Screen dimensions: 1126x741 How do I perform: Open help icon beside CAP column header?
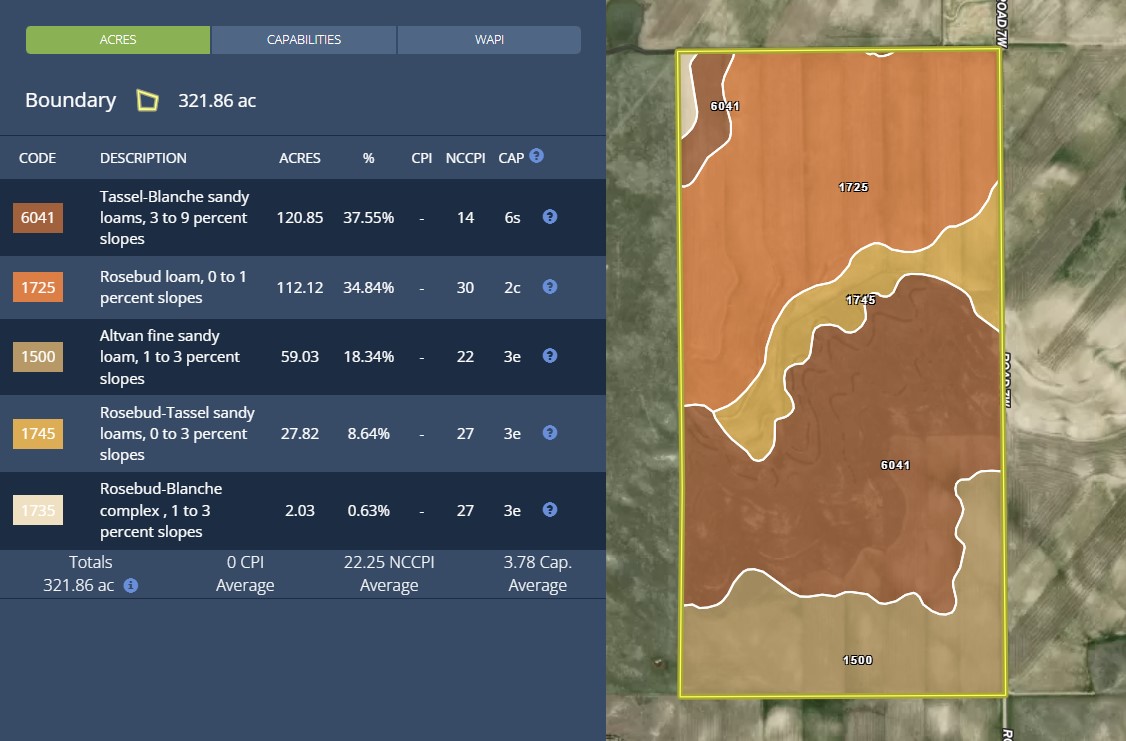coord(537,156)
